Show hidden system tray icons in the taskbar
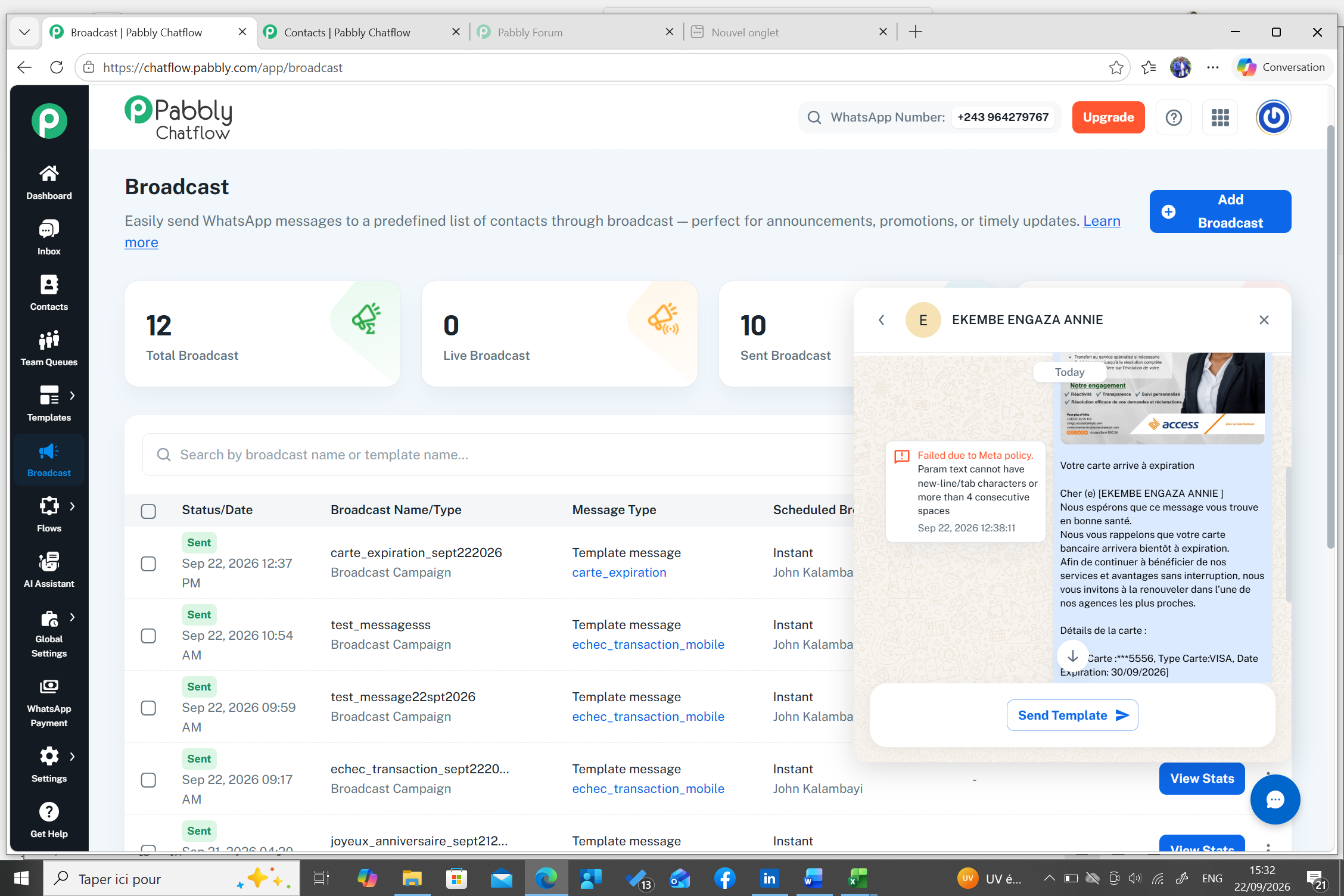This screenshot has width=1344, height=896. (1050, 878)
